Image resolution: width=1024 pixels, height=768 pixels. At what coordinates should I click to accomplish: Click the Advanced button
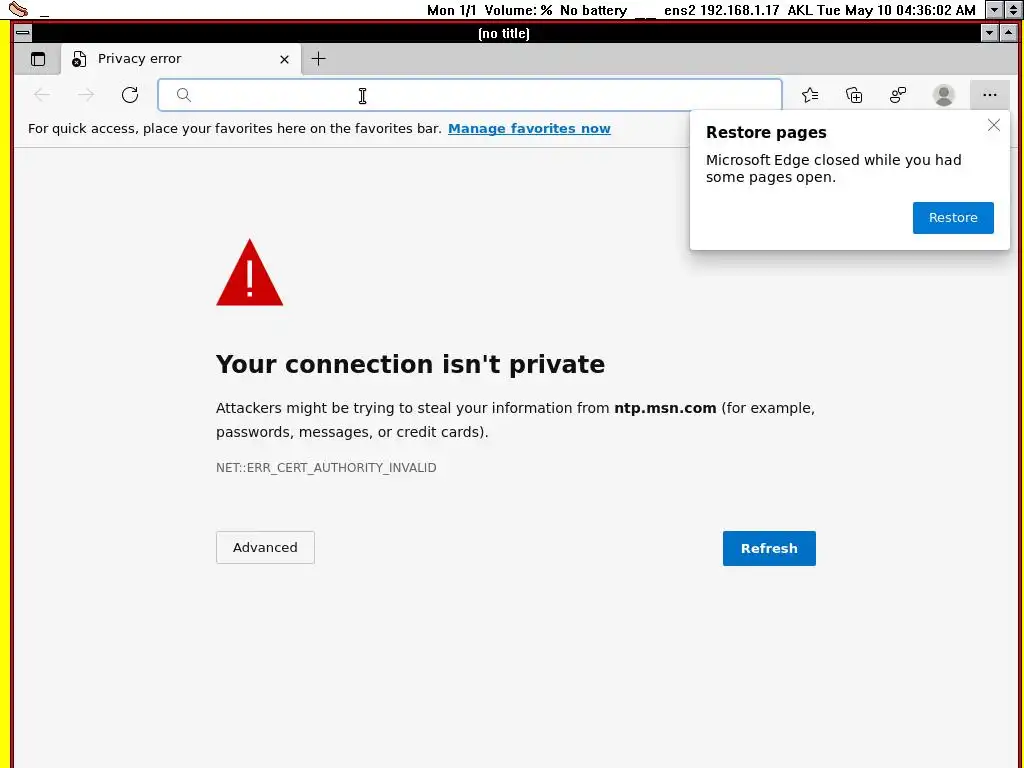pos(265,547)
